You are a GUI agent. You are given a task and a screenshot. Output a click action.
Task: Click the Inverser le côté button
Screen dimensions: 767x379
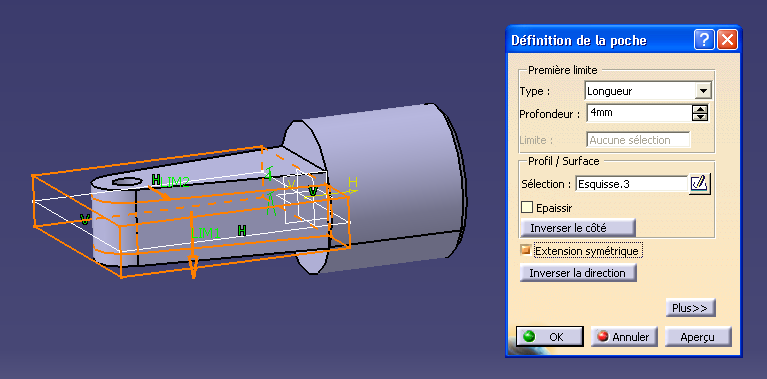pos(578,228)
